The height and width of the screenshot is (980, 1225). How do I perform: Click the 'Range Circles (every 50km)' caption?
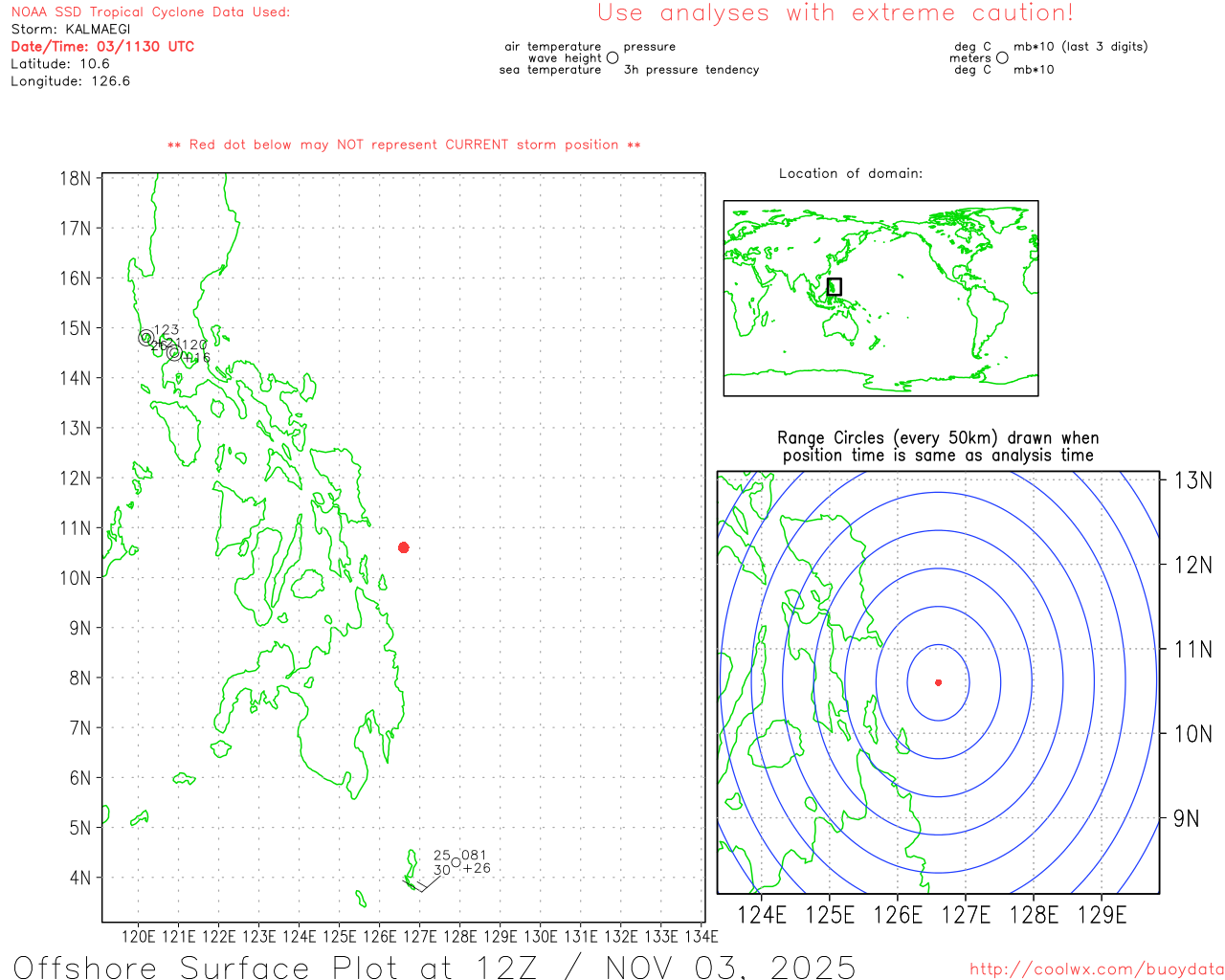tap(938, 447)
